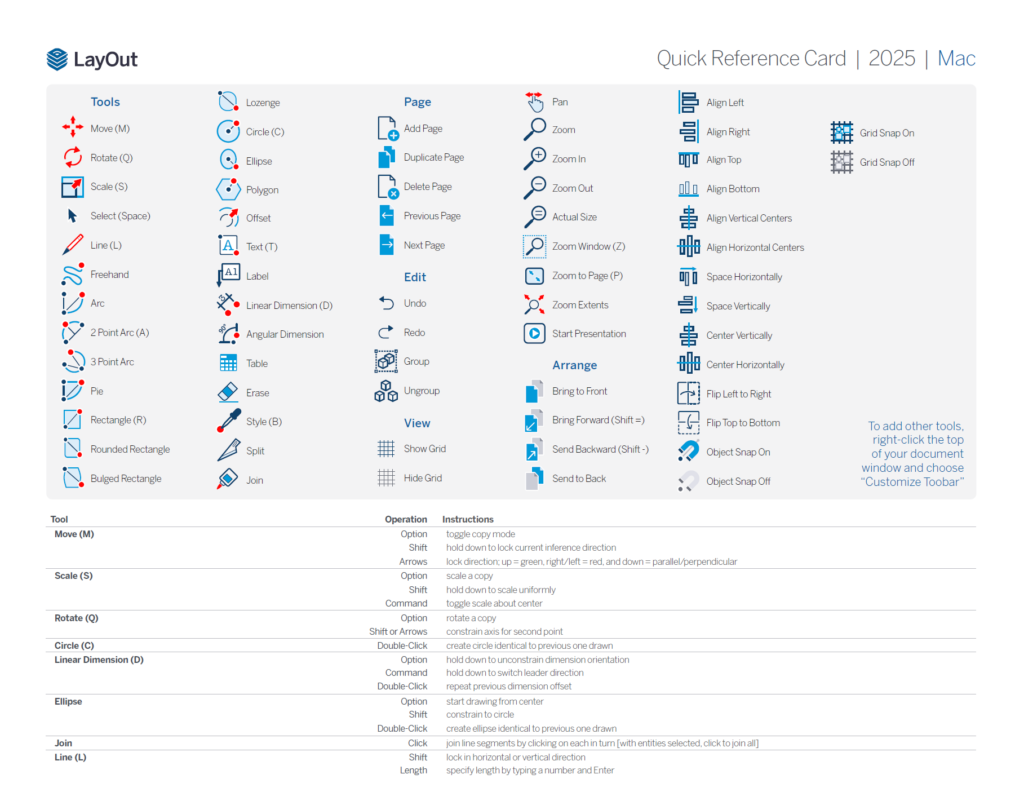1024x792 pixels.
Task: Click the Align Right icon
Action: click(x=688, y=131)
